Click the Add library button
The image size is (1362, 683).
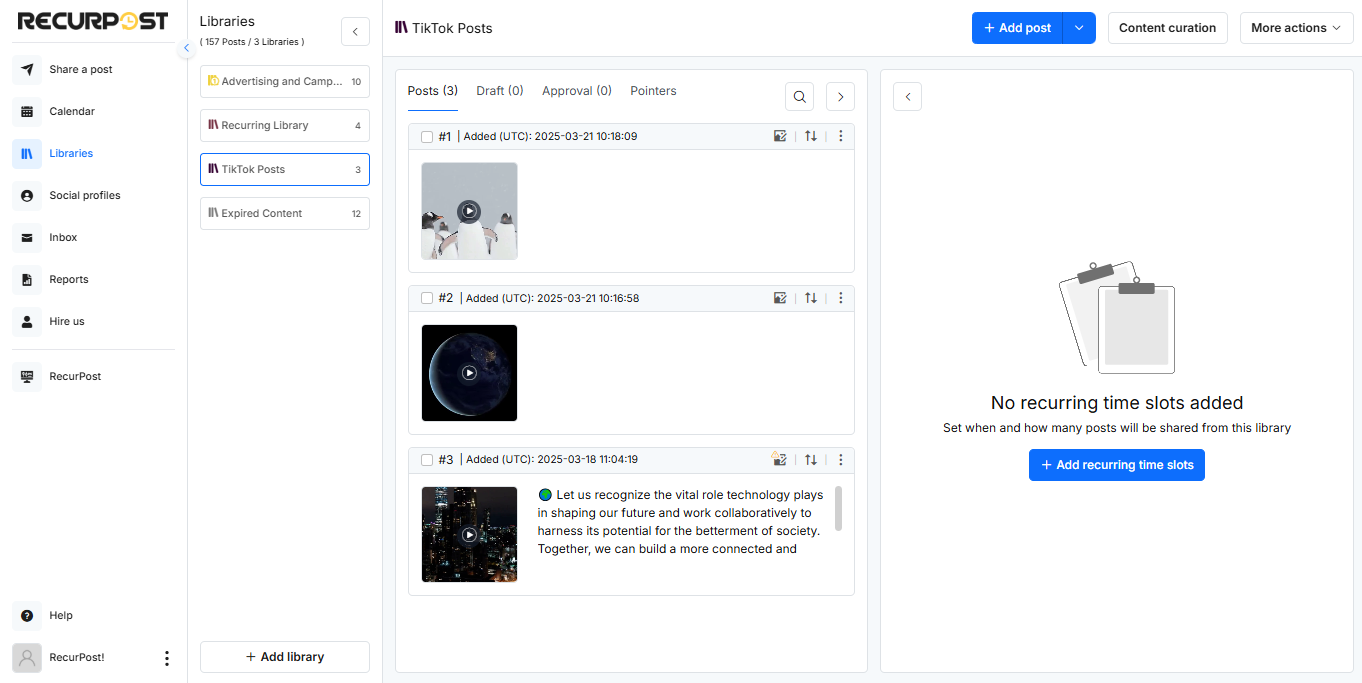[x=284, y=656]
